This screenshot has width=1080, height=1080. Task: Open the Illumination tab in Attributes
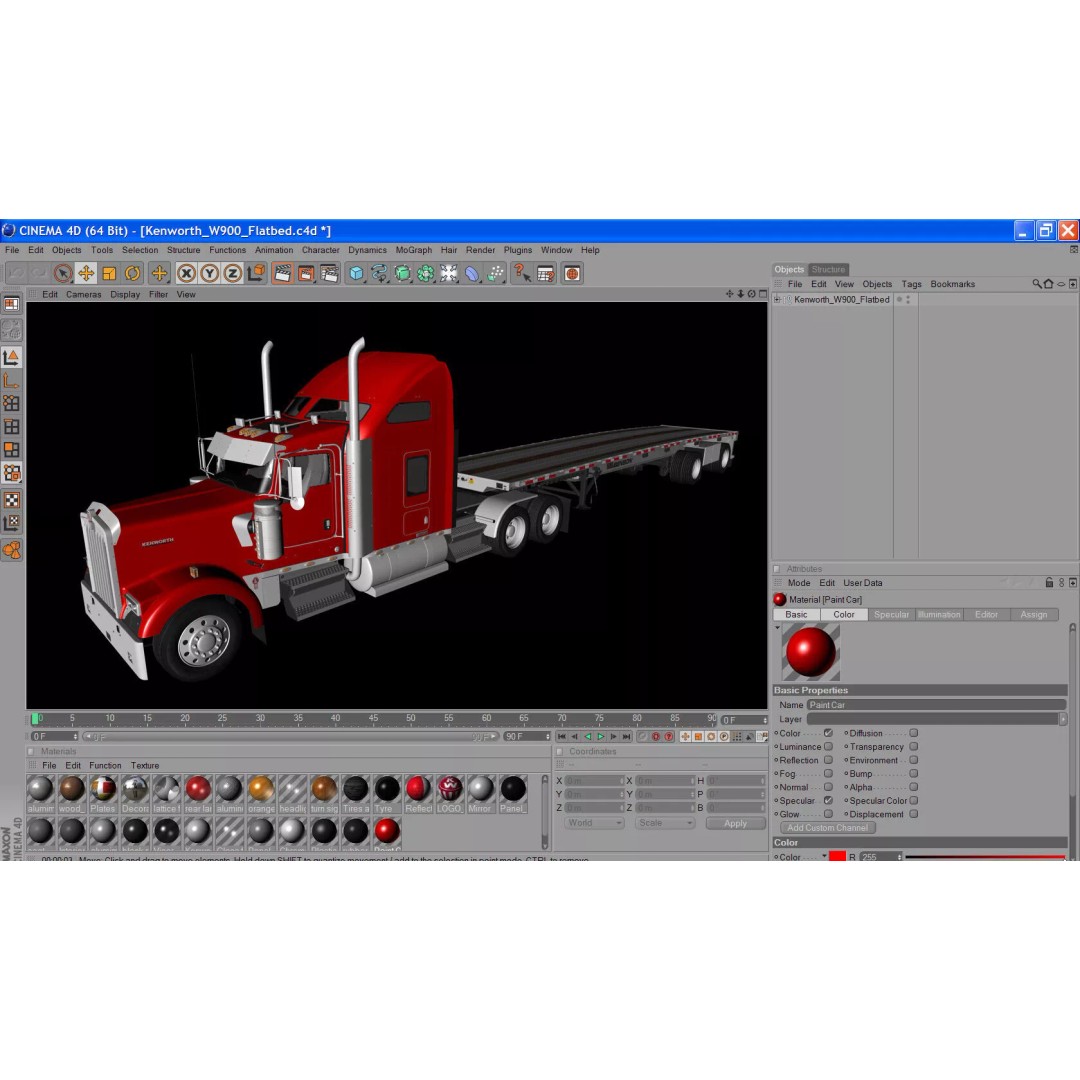click(939, 614)
